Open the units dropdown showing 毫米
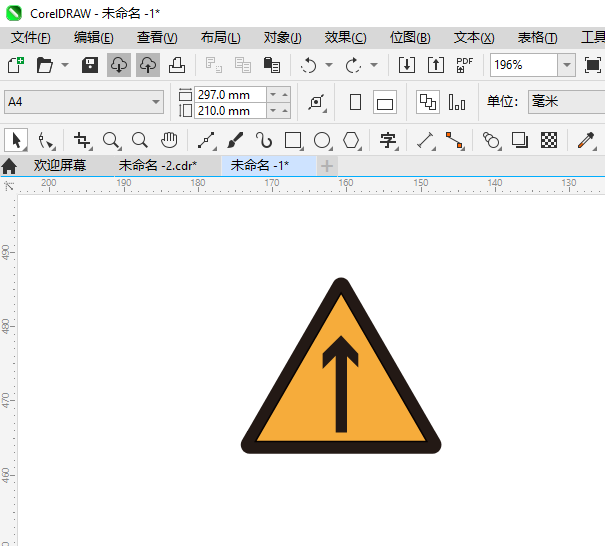The image size is (605, 546). pos(566,102)
